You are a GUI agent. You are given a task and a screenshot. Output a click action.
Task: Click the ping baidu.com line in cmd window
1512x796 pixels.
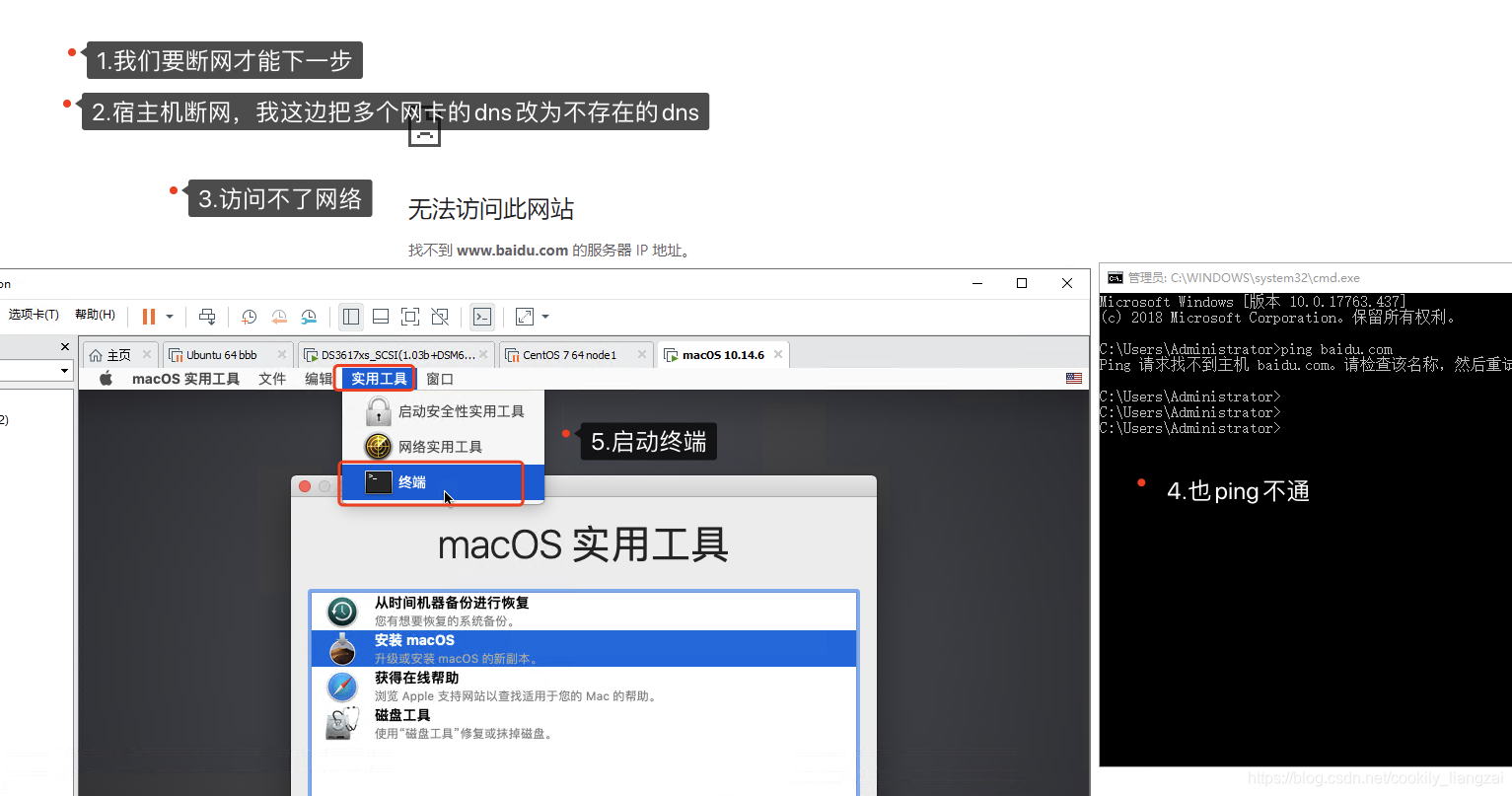pos(1246,349)
